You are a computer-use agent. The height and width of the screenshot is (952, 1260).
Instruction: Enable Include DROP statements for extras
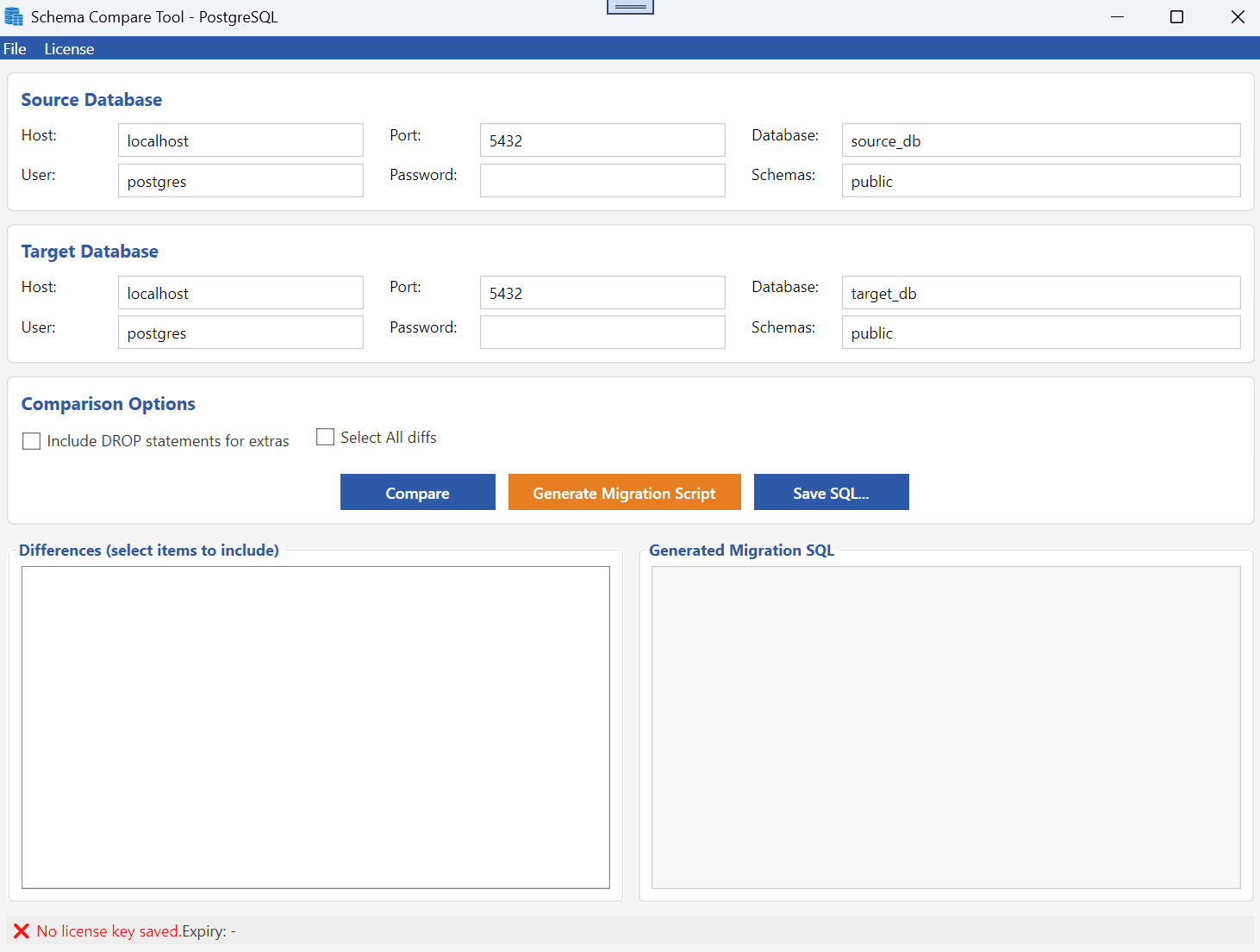point(32,441)
